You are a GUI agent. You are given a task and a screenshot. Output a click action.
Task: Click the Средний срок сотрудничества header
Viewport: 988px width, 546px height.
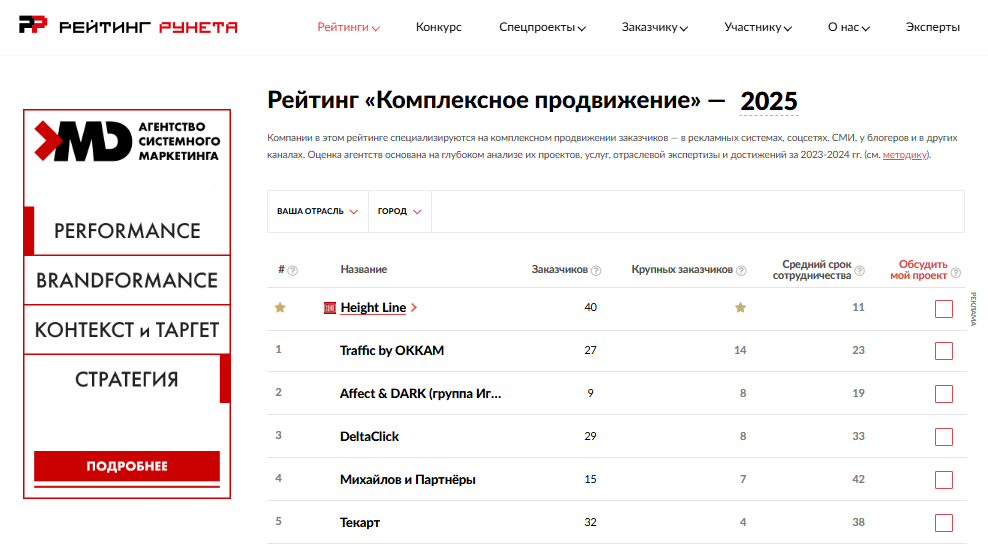[x=812, y=270]
